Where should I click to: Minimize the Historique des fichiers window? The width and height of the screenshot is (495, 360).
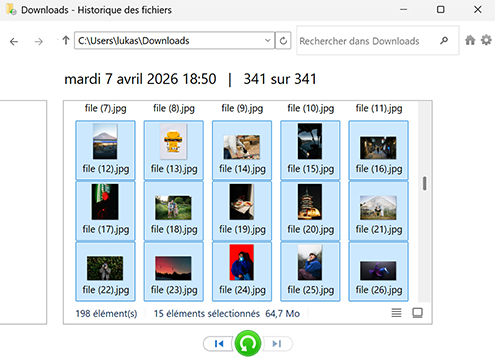(403, 9)
